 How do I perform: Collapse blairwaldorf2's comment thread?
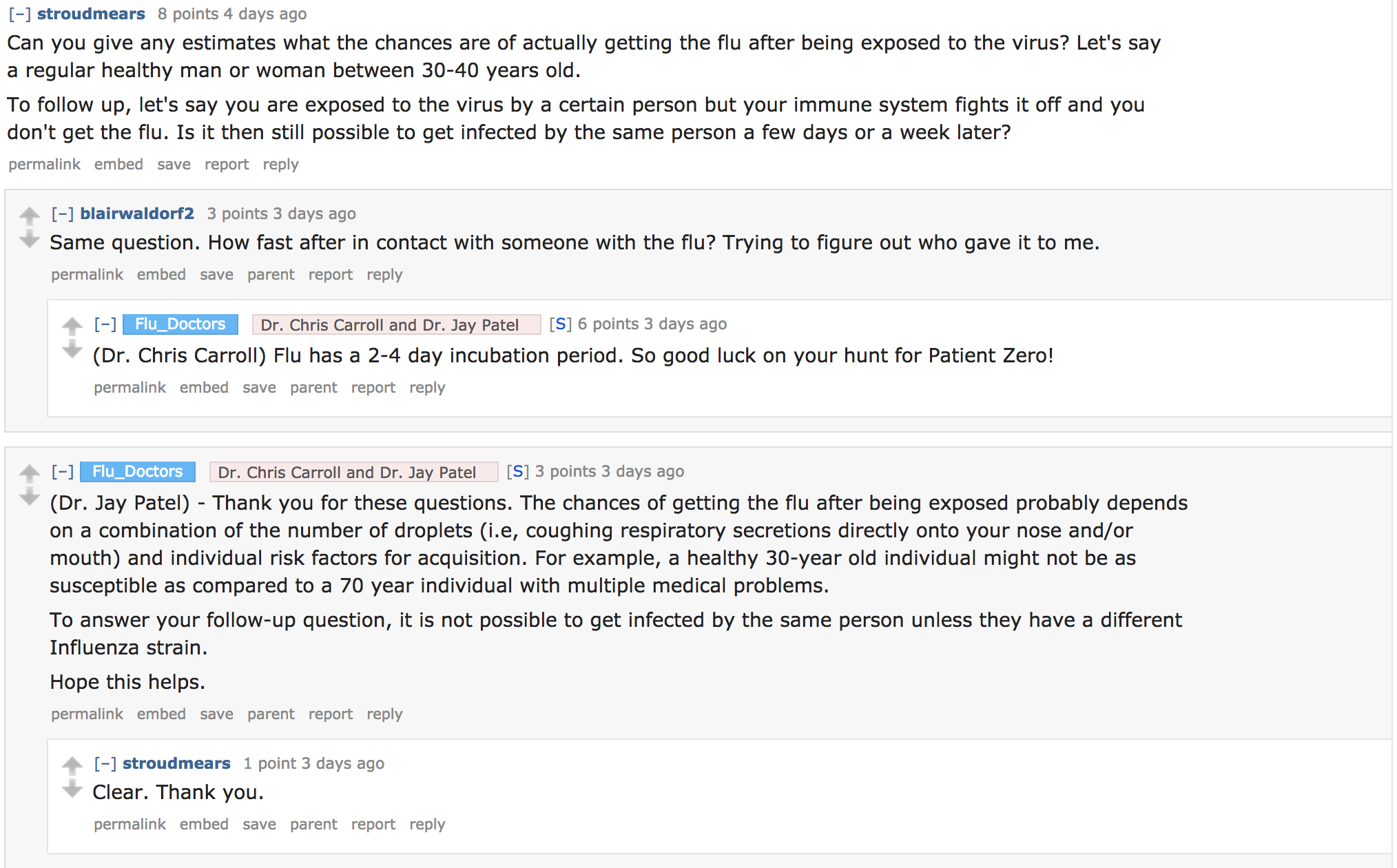click(x=62, y=214)
